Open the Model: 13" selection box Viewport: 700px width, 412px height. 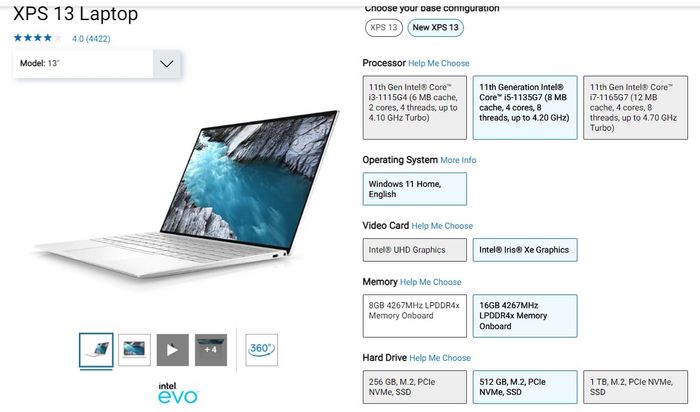(97, 64)
